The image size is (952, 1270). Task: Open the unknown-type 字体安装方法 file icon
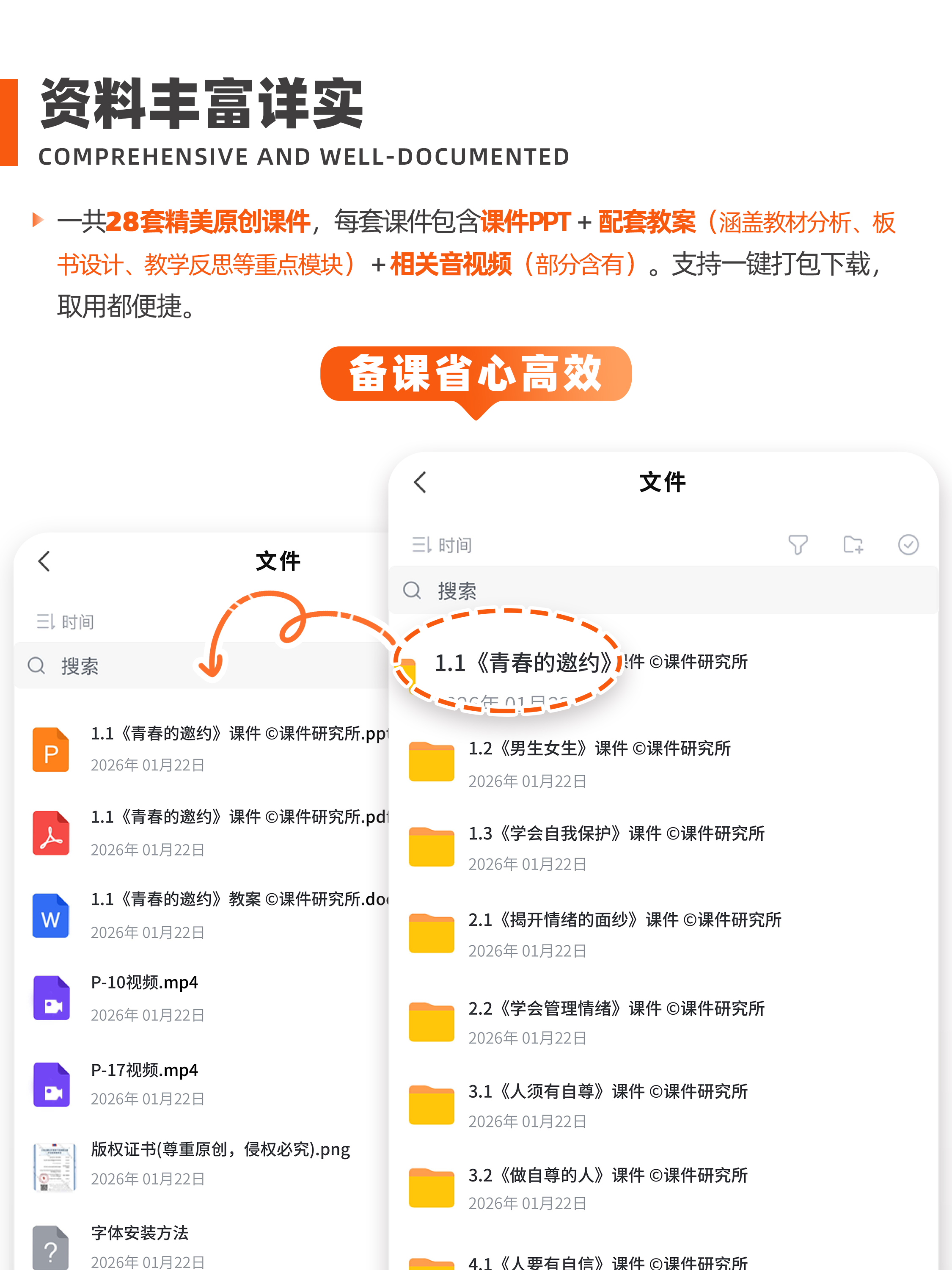(x=51, y=1247)
